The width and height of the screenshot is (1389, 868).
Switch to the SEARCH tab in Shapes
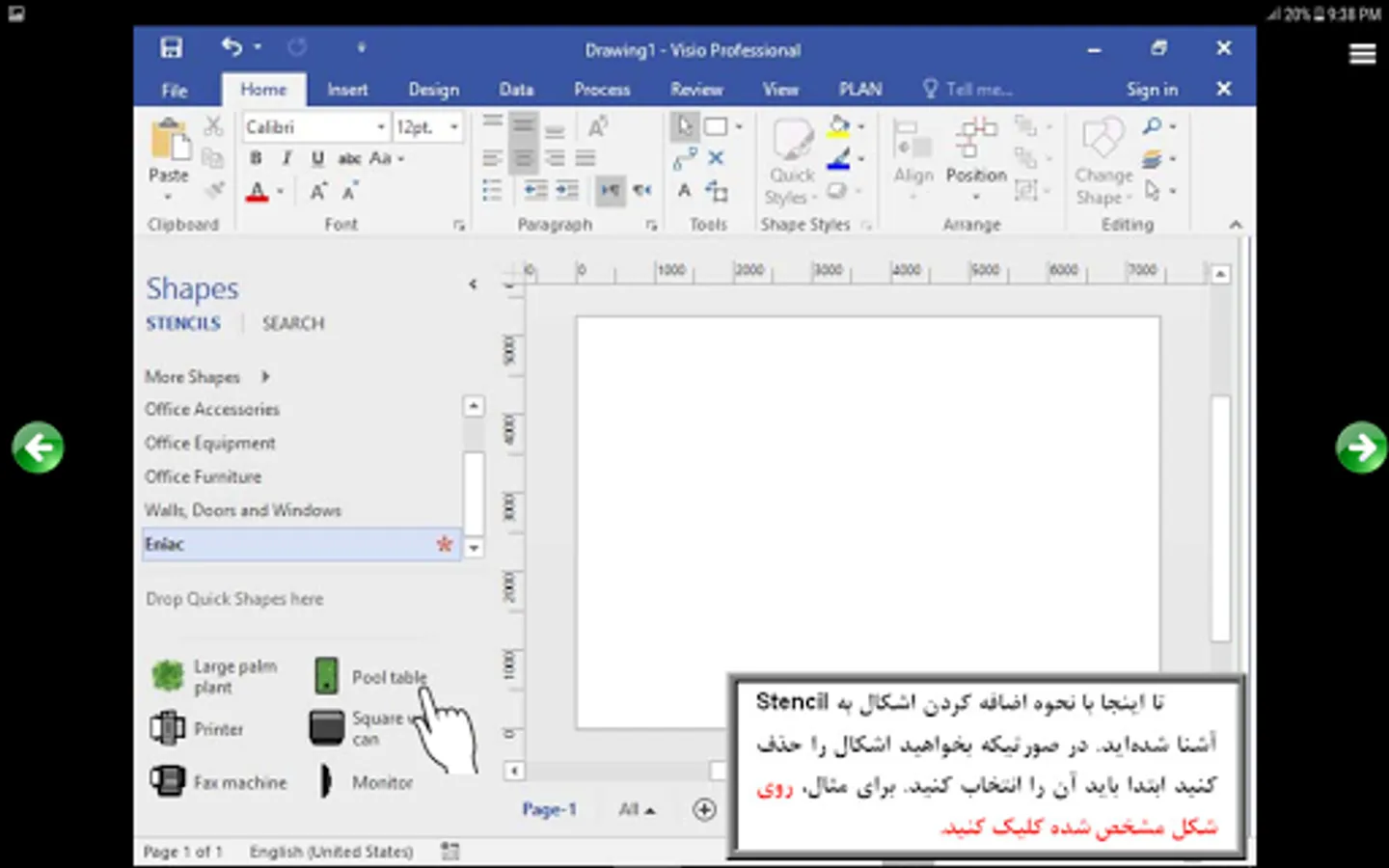(x=293, y=324)
